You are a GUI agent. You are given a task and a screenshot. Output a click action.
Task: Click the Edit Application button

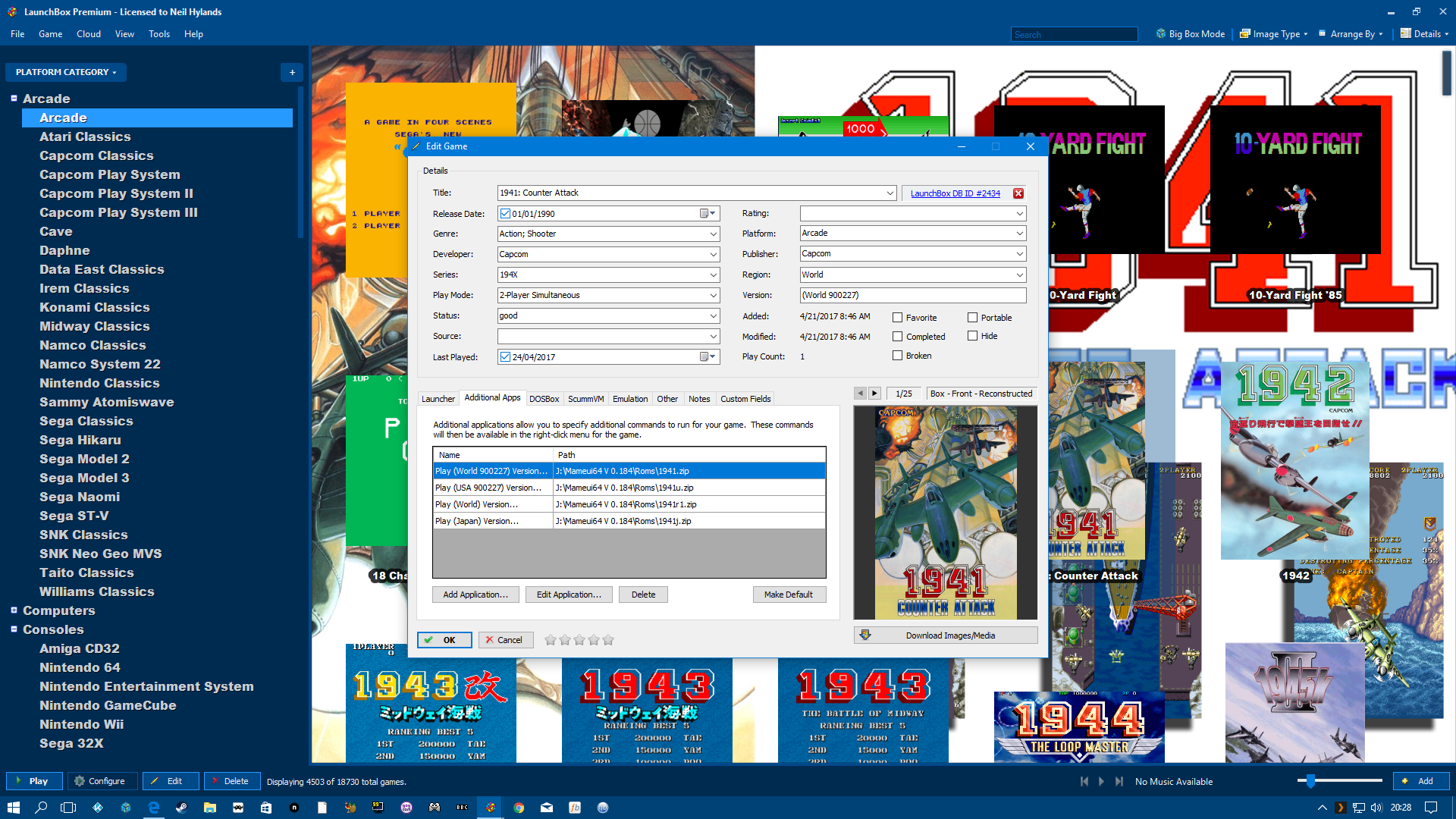(569, 595)
